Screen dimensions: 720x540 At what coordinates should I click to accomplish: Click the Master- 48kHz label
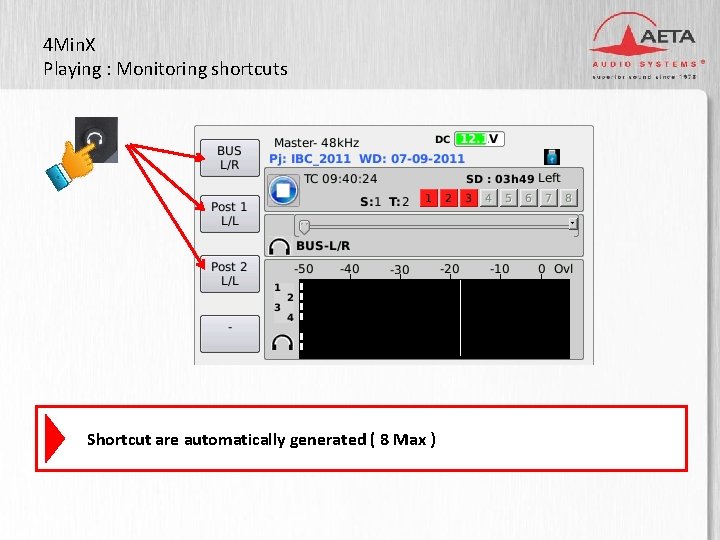(316, 143)
